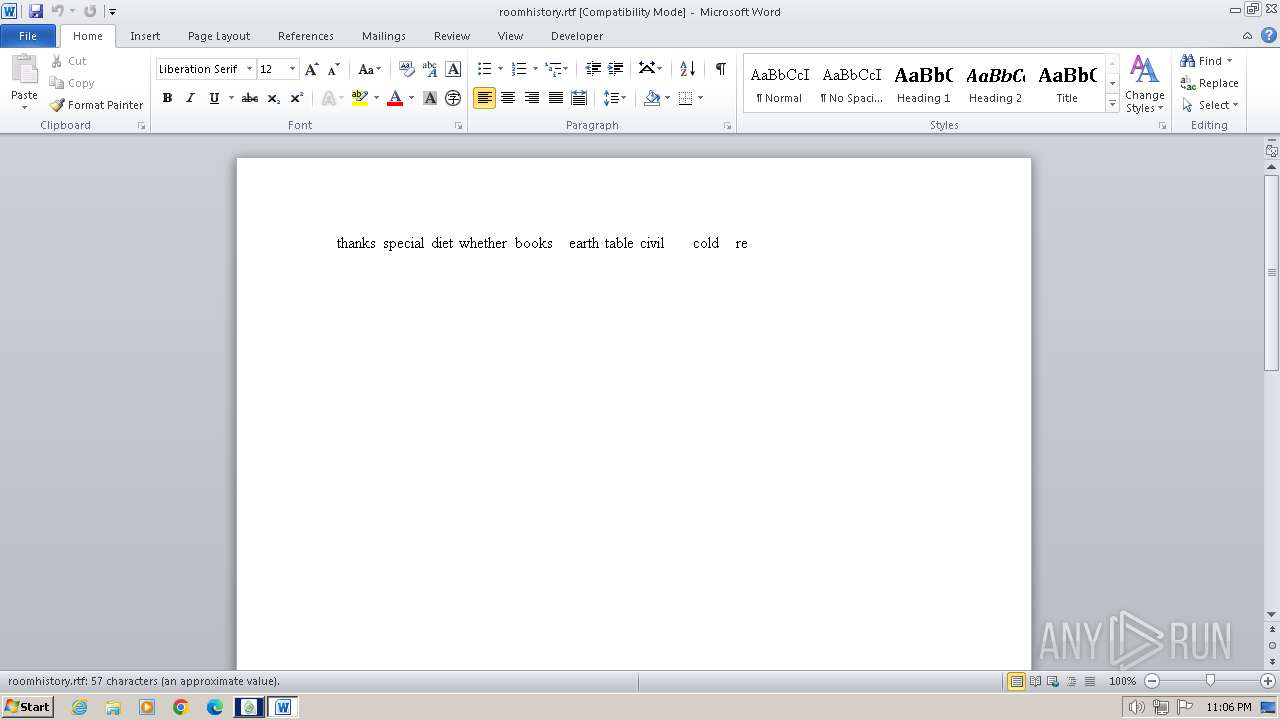1280x720 pixels.
Task: Apply subscript formatting
Action: click(274, 98)
